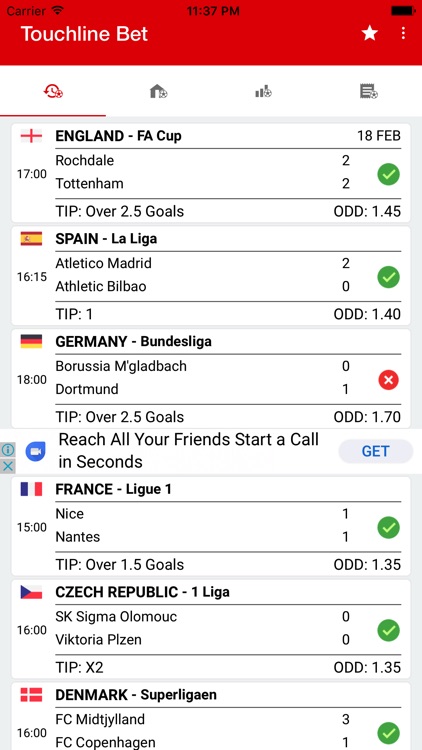Viewport: 422px width, 750px height.
Task: Open the three-dot overflow menu
Action: tap(403, 33)
